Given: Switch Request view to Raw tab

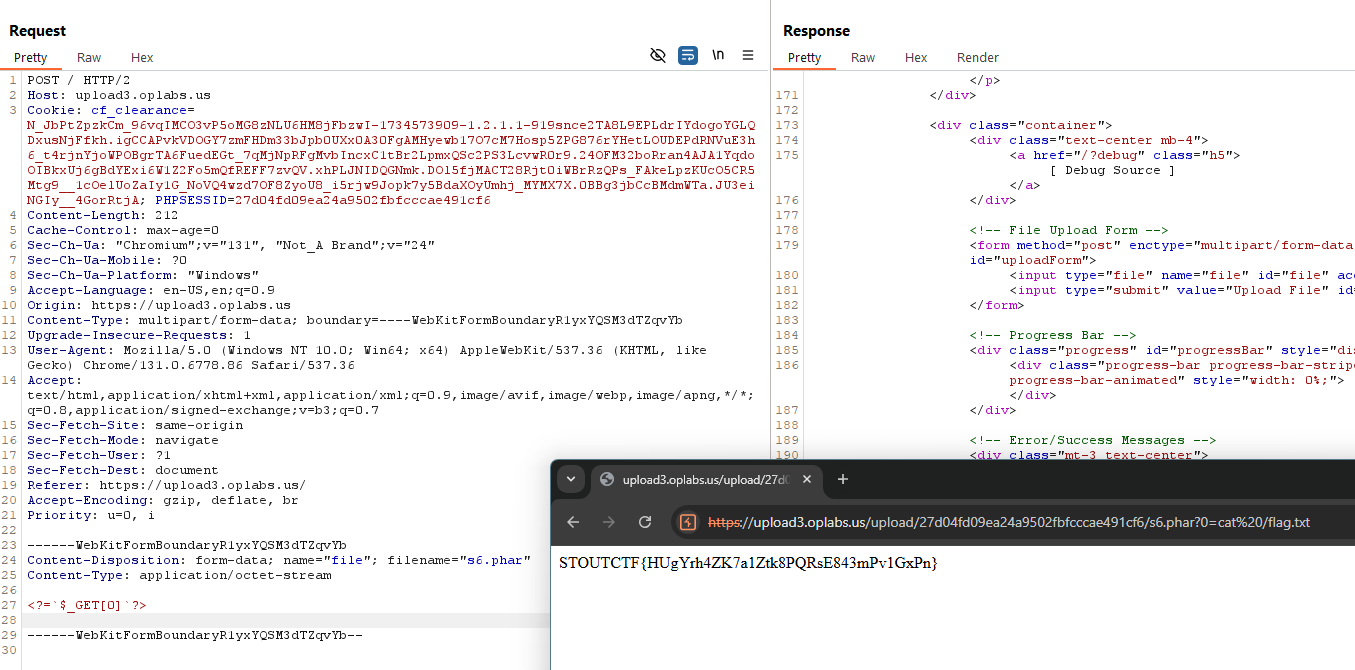Looking at the screenshot, I should pyautogui.click(x=89, y=58).
